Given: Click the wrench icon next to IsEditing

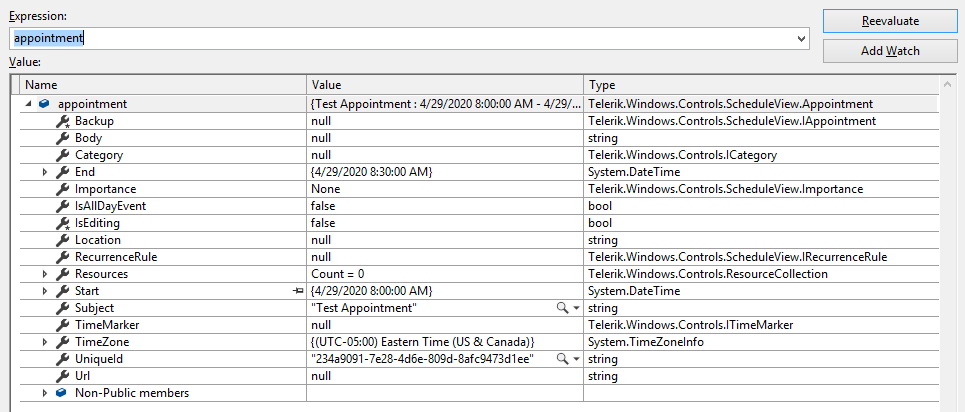Looking at the screenshot, I should (x=62, y=223).
